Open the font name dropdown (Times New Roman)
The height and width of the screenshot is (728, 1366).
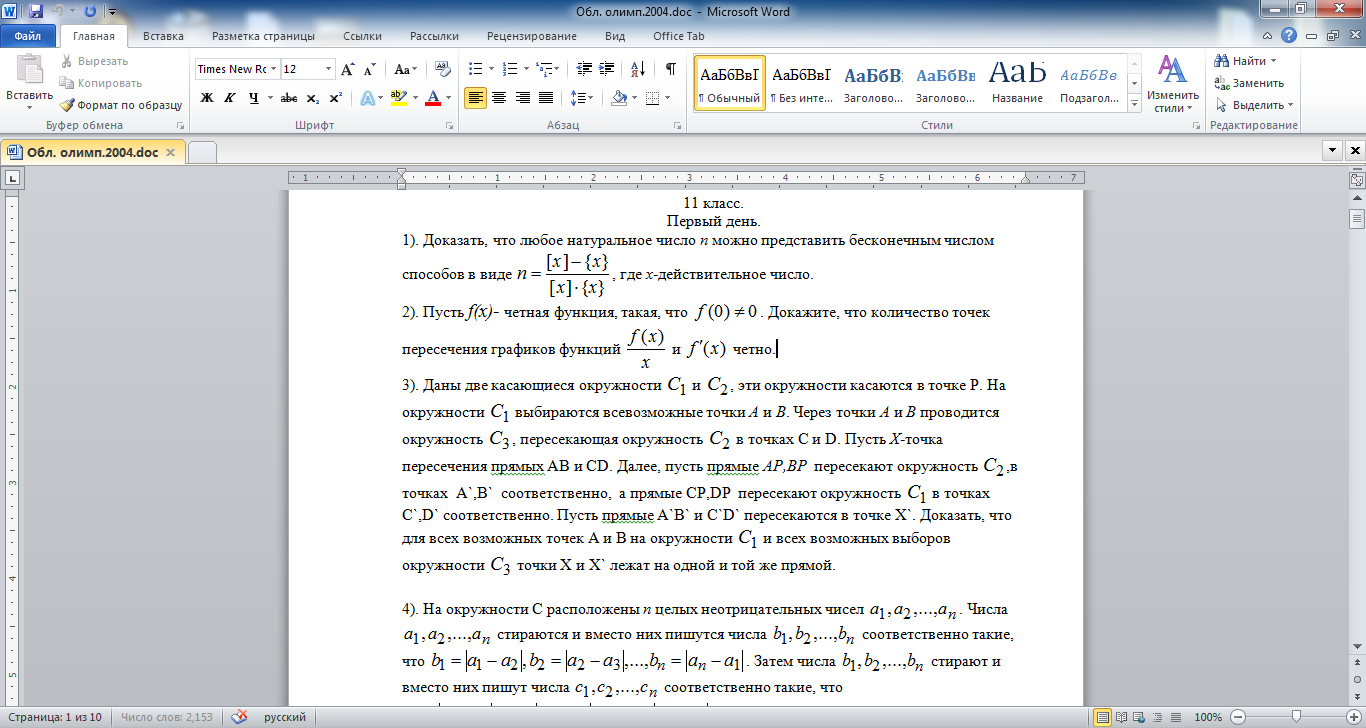tap(273, 69)
